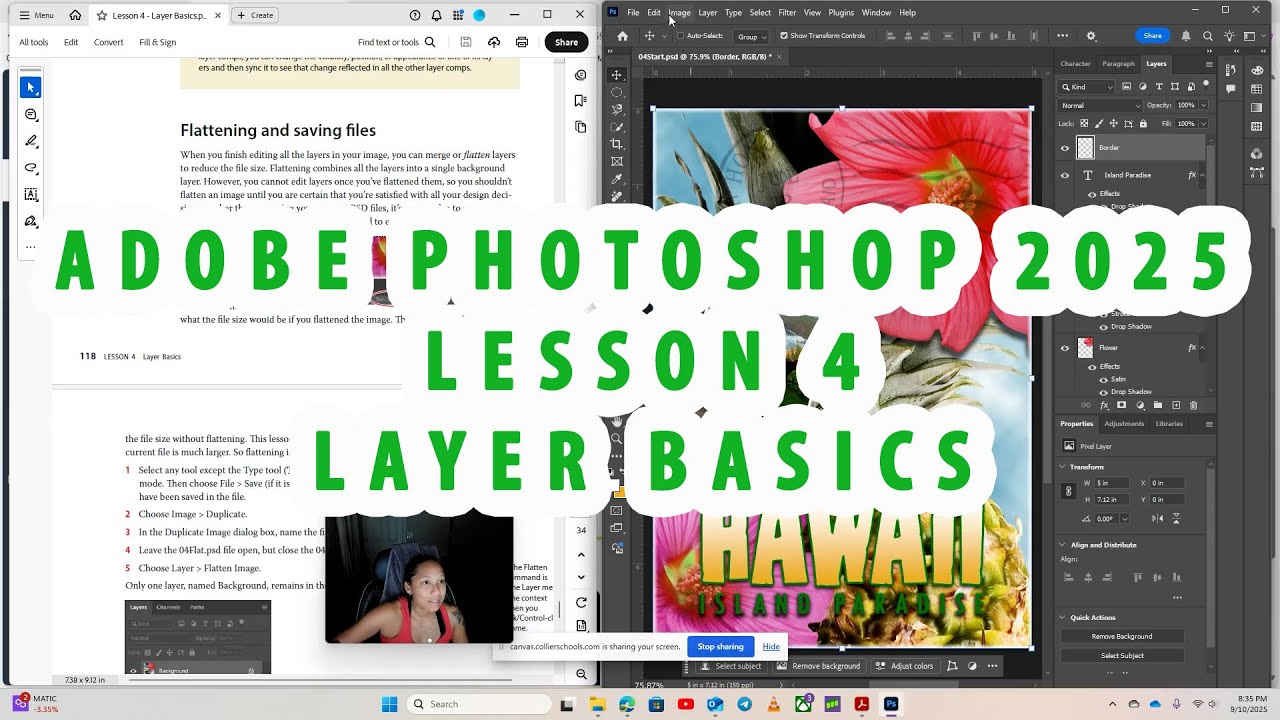Toggle the Auto-Select checkbox
Screen dimensions: 1280x720
[680, 36]
